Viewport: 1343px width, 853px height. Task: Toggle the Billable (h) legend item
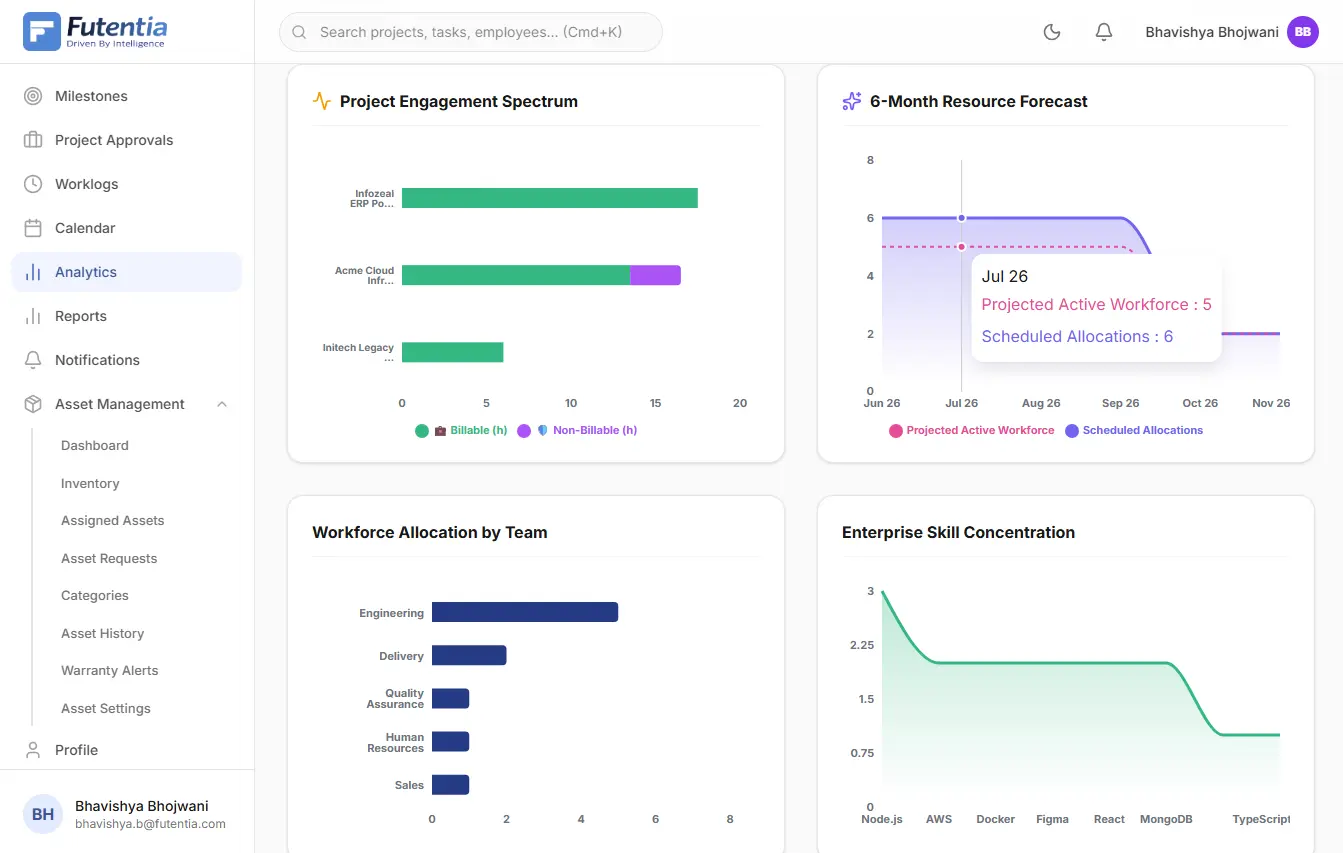[x=461, y=431]
